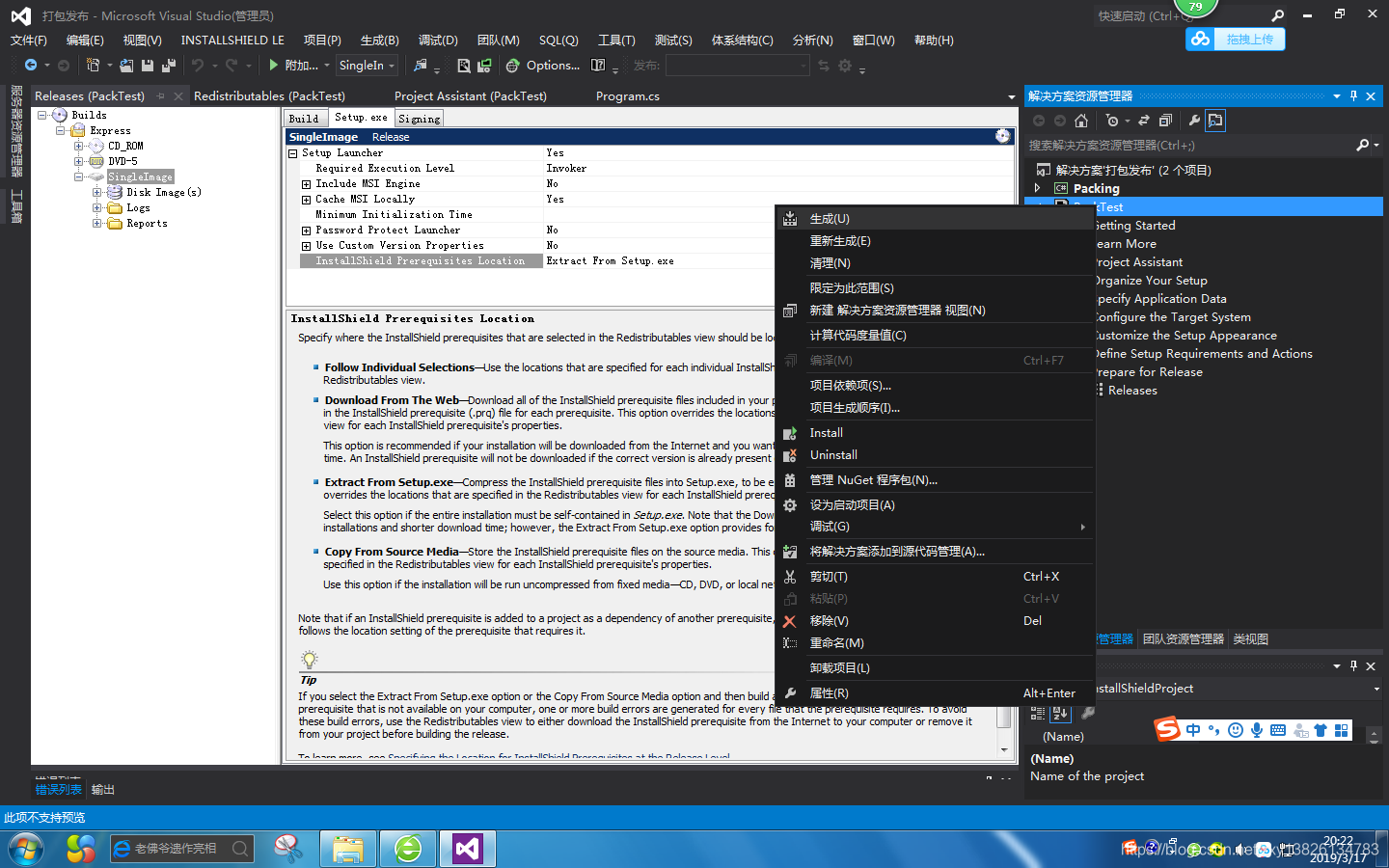Image resolution: width=1389 pixels, height=868 pixels.
Task: Switch to the Redistributables (PackTest) tab
Action: click(269, 95)
